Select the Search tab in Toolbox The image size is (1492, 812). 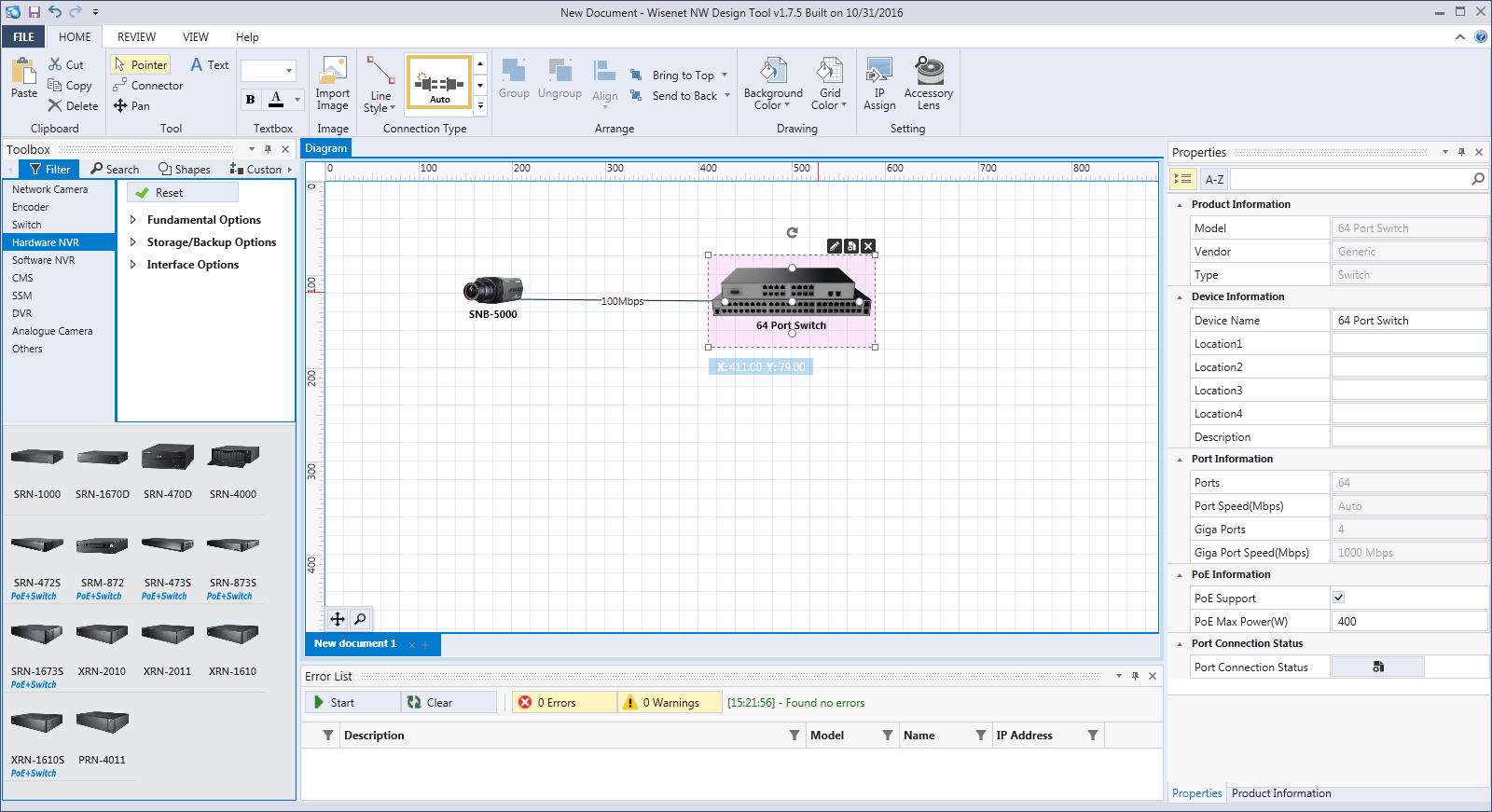click(x=115, y=169)
